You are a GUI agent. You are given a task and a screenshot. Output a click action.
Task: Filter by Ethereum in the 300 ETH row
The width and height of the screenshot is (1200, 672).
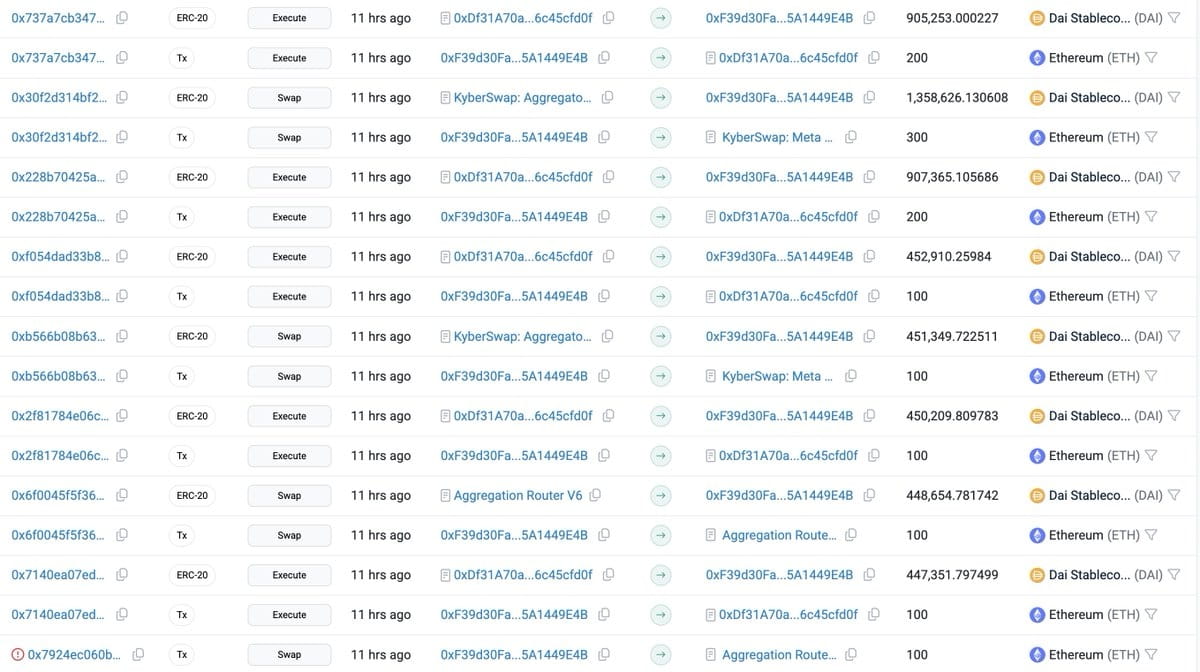point(1151,137)
